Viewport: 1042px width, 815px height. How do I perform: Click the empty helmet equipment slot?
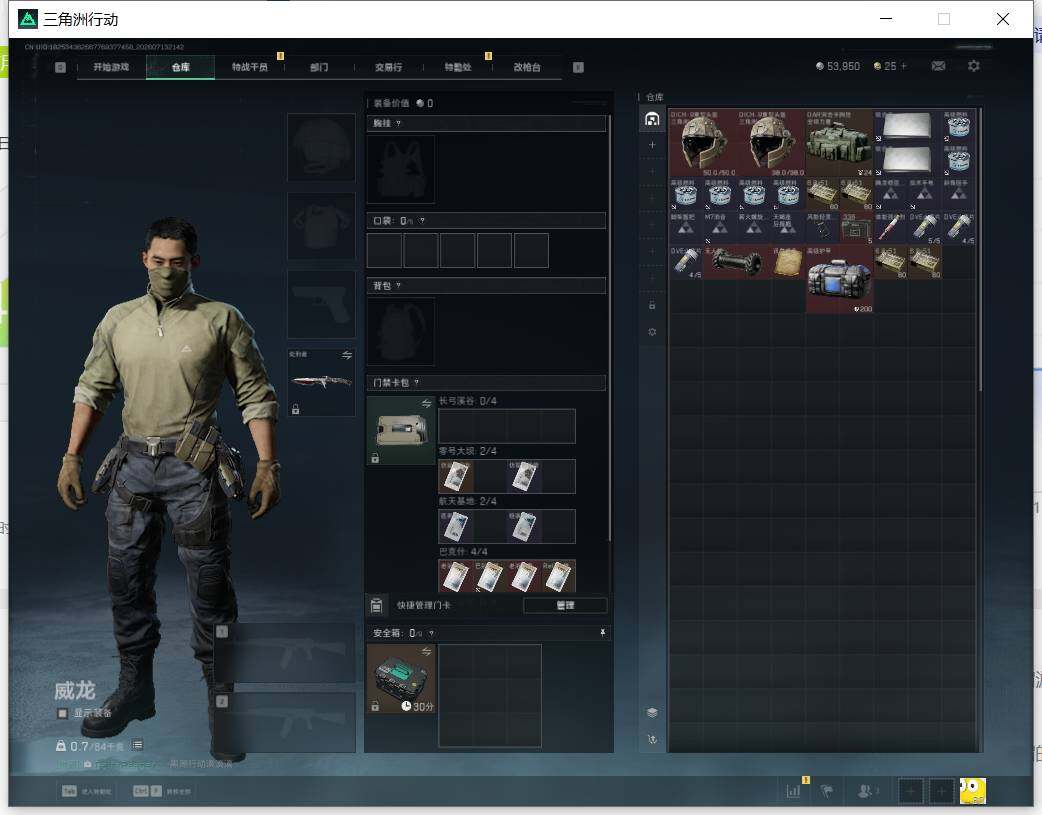pos(321,147)
